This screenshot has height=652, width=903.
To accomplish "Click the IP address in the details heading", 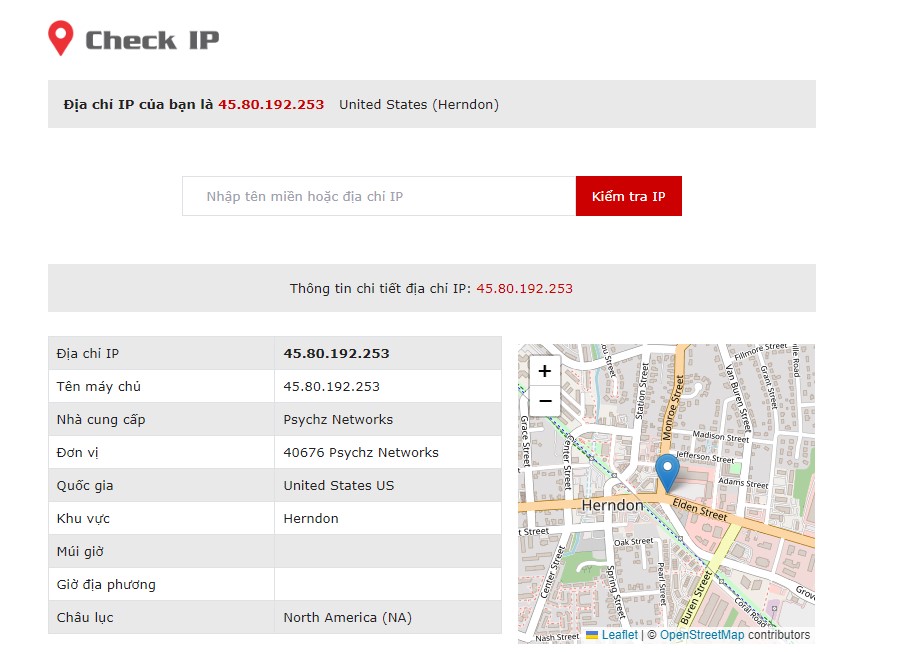I will pyautogui.click(x=524, y=288).
